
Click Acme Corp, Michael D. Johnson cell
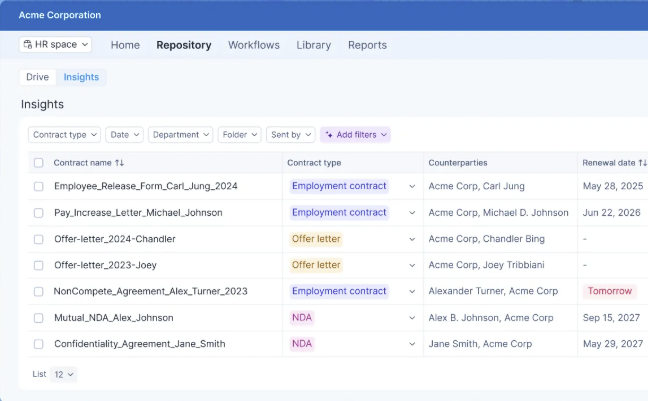pos(498,212)
